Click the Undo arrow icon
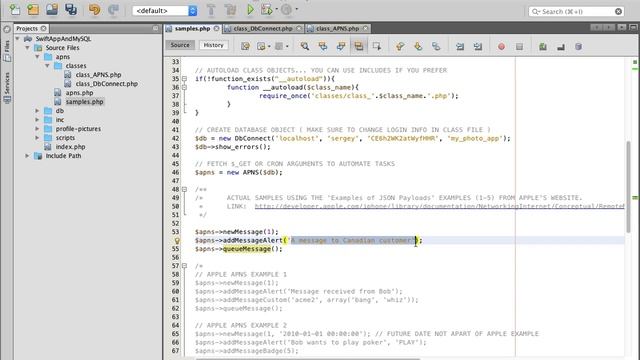The width and height of the screenshot is (640, 360). (x=94, y=9)
